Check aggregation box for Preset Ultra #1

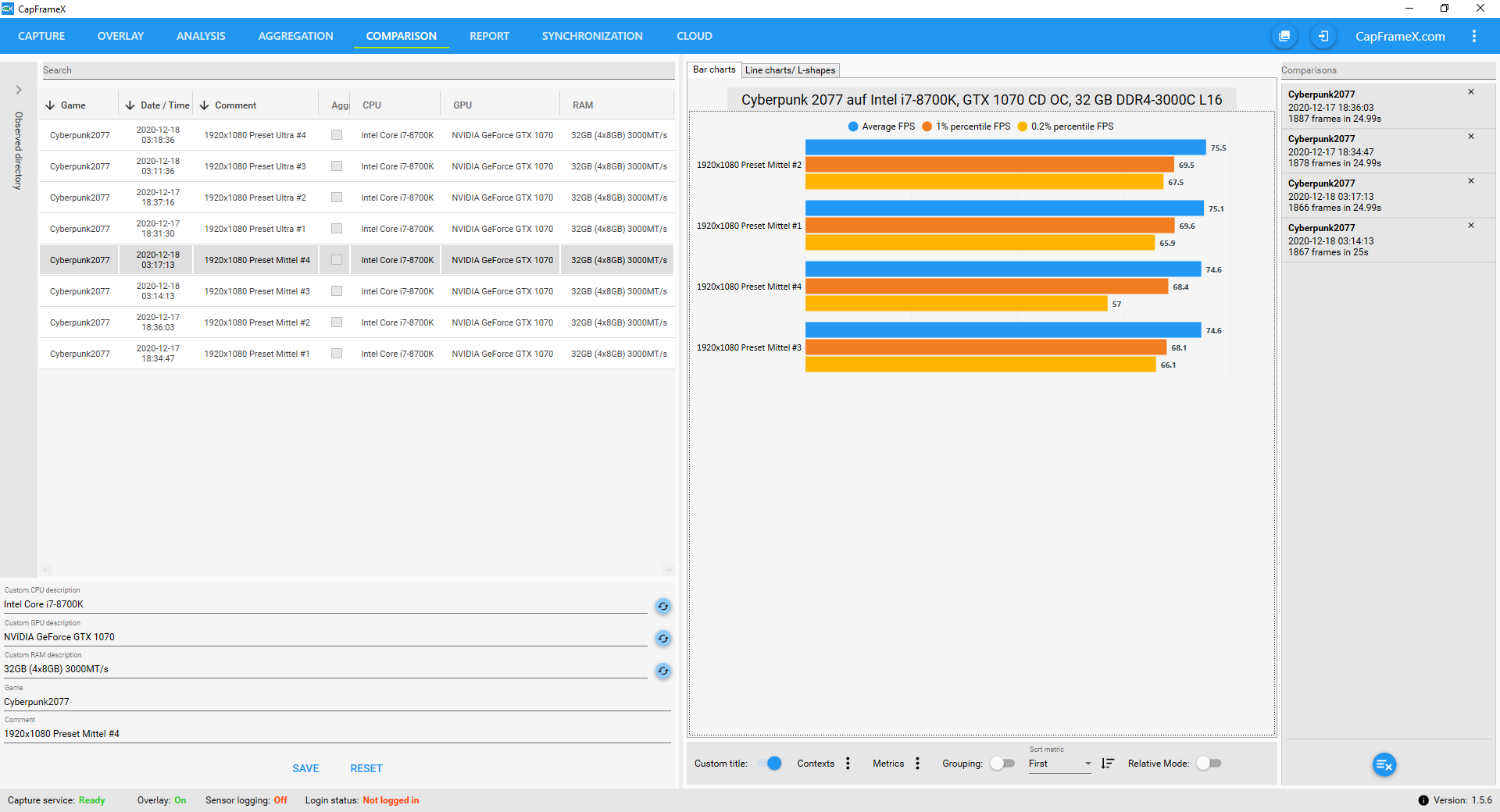pyautogui.click(x=337, y=229)
